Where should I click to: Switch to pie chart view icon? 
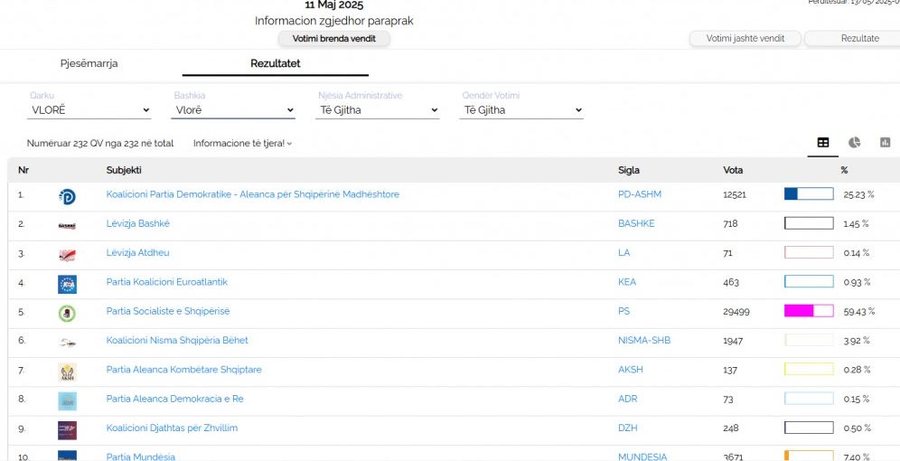click(x=854, y=142)
